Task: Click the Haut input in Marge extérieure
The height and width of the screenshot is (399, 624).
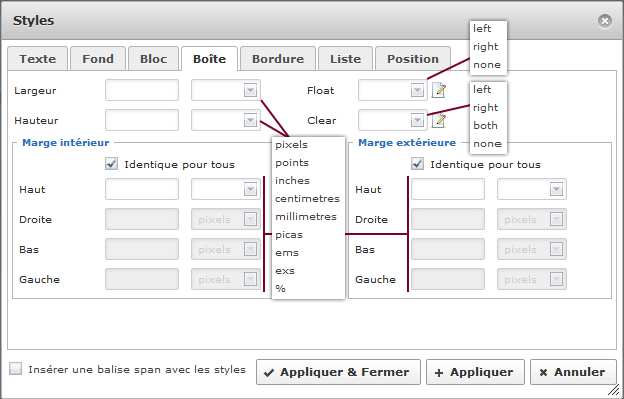Action: pos(448,189)
